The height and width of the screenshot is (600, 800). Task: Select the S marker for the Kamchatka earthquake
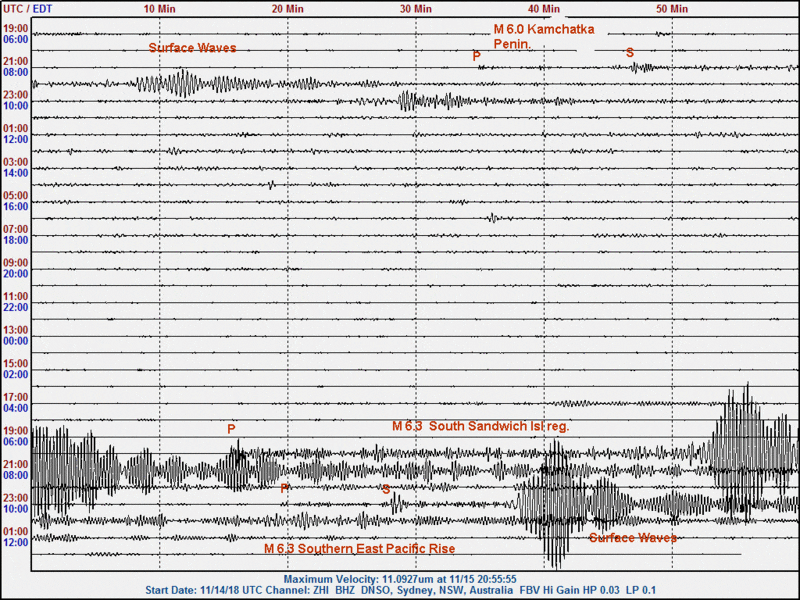click(x=629, y=53)
